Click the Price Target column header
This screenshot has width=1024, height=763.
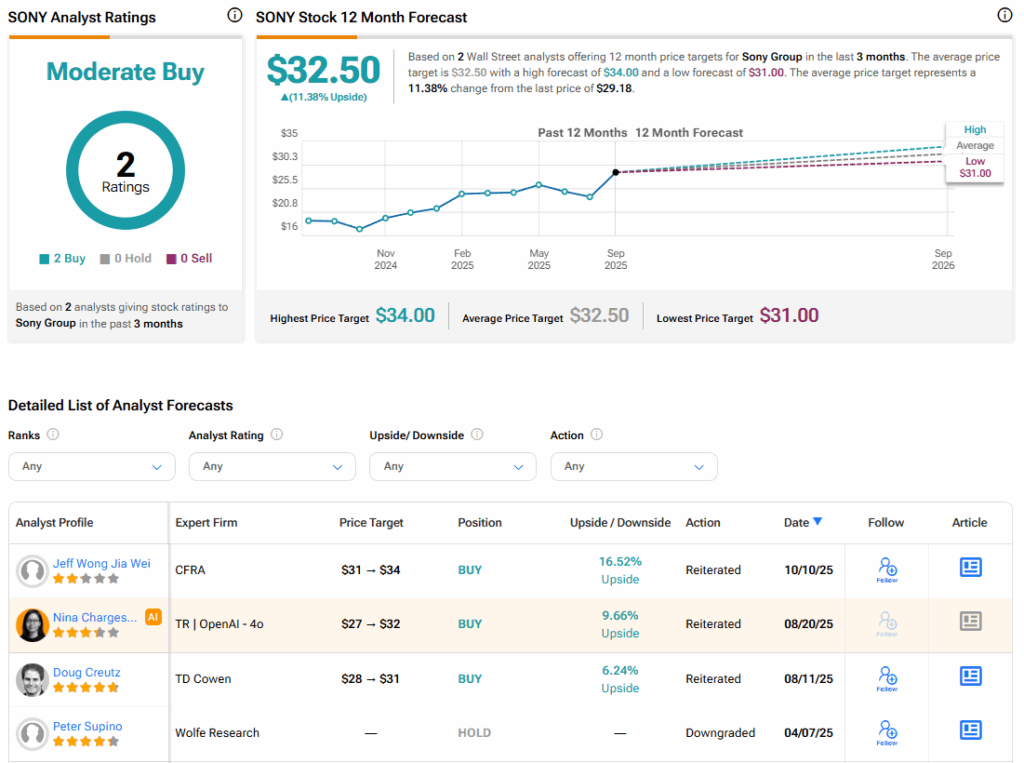point(371,523)
